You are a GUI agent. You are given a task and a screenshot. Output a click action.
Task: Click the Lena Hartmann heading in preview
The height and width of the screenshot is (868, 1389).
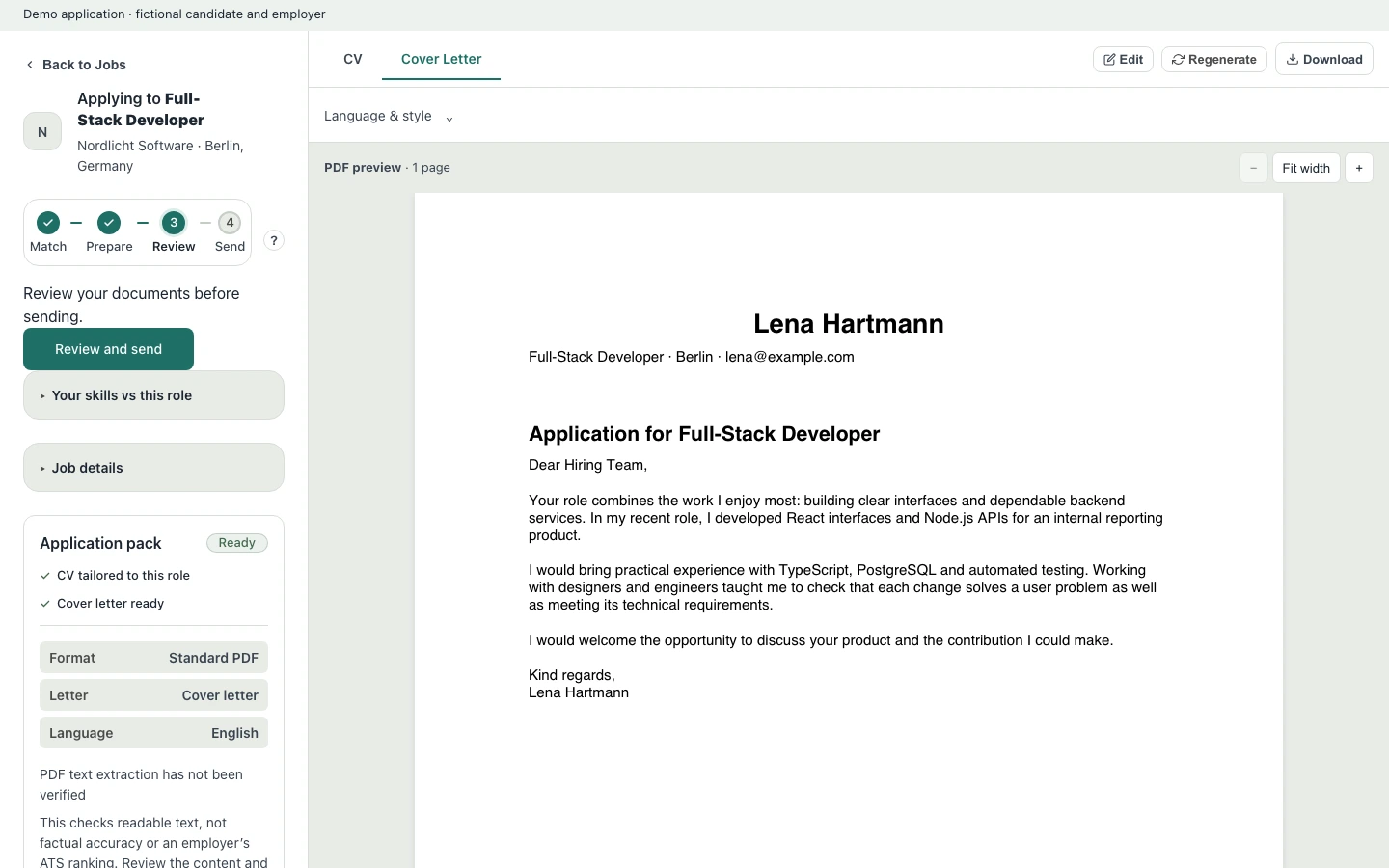849,324
